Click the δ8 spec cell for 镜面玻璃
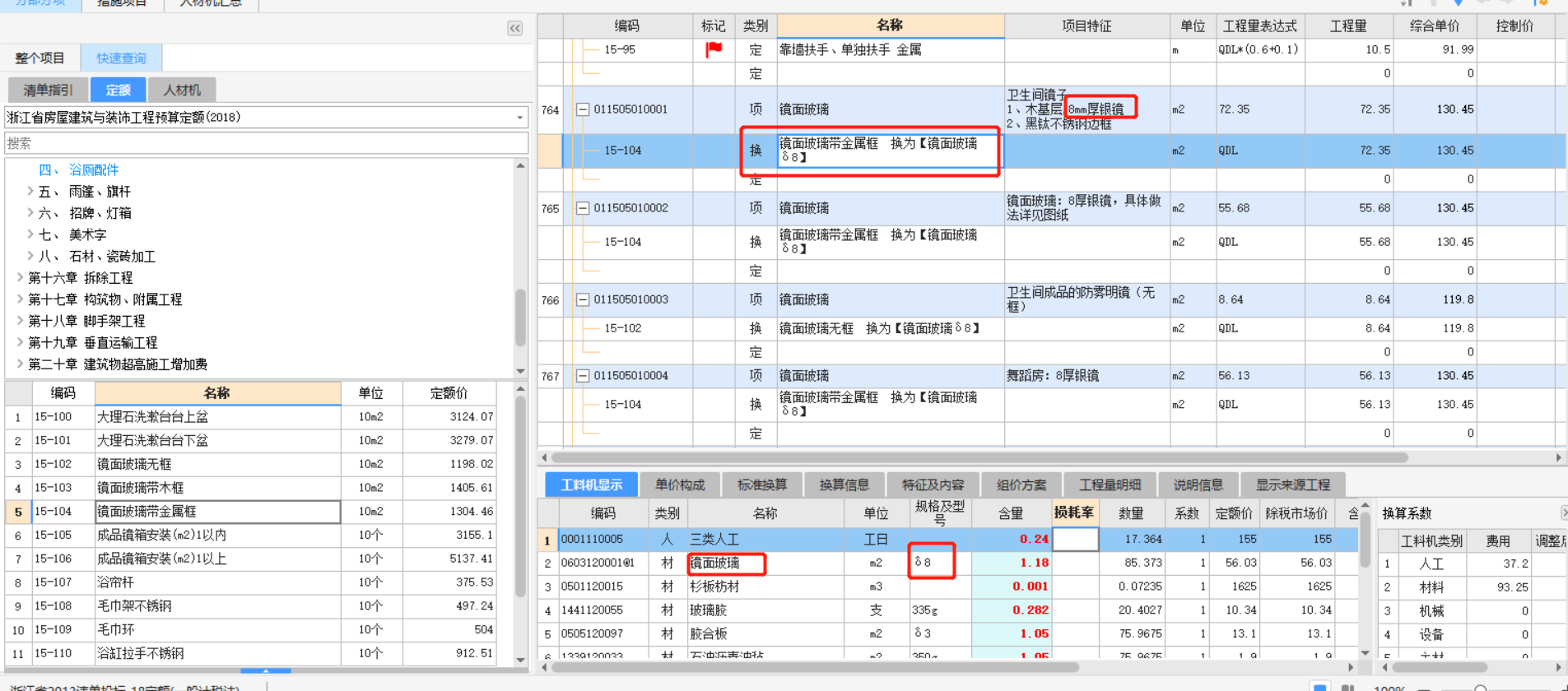1568x691 pixels. [x=939, y=563]
